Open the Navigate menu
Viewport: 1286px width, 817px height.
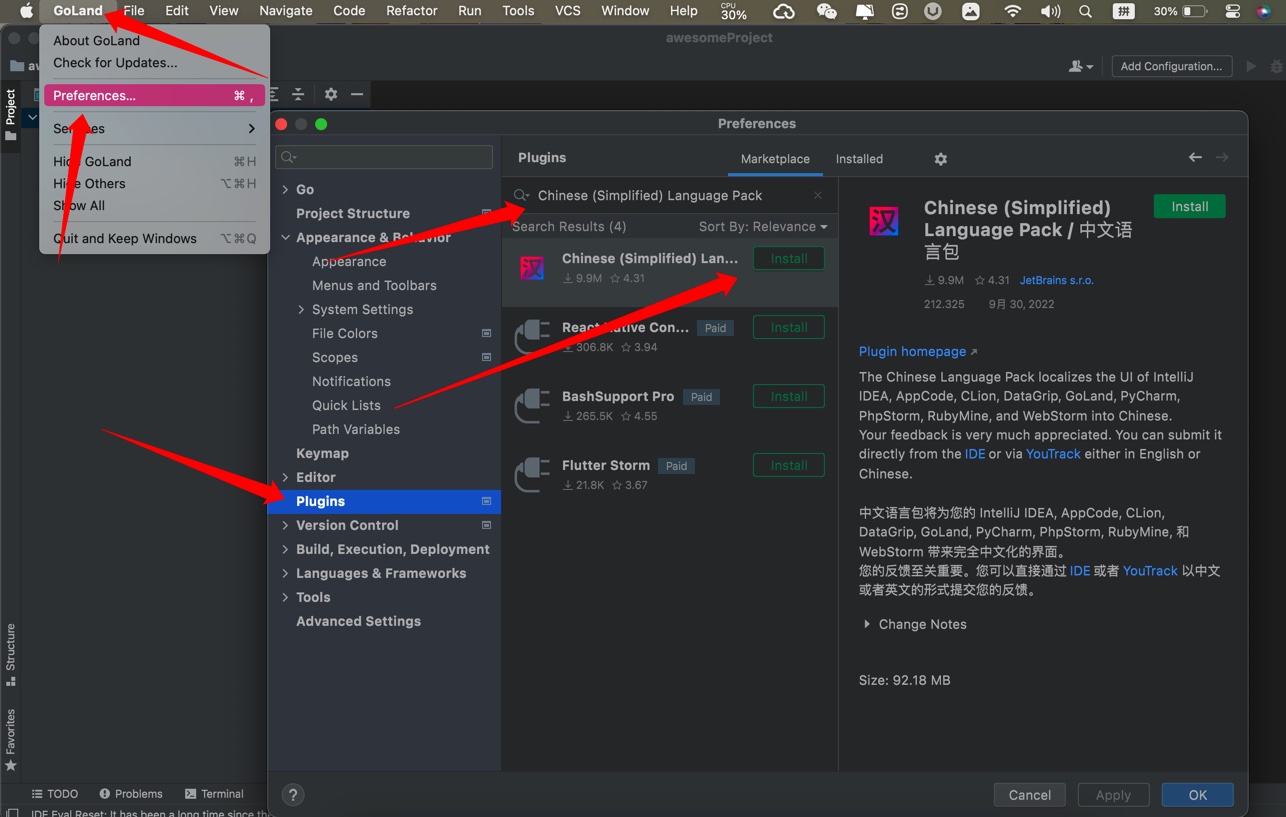[285, 11]
